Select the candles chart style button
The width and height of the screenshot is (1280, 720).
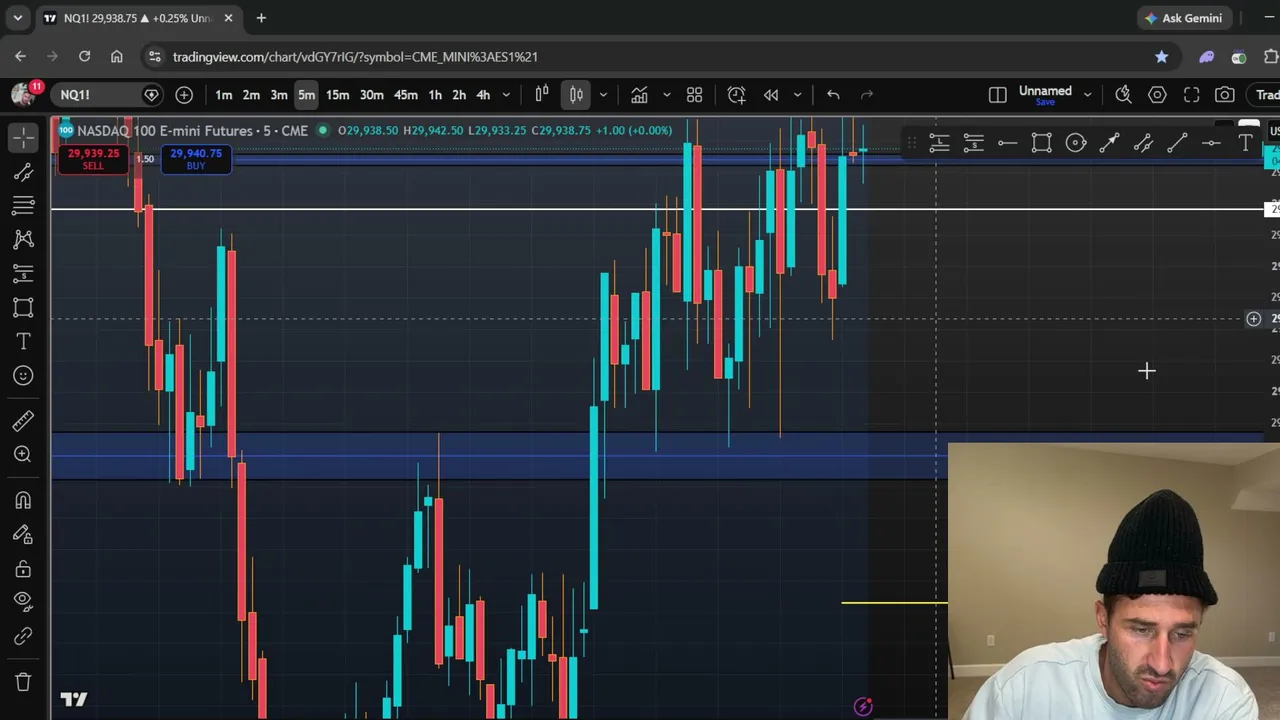tap(576, 95)
